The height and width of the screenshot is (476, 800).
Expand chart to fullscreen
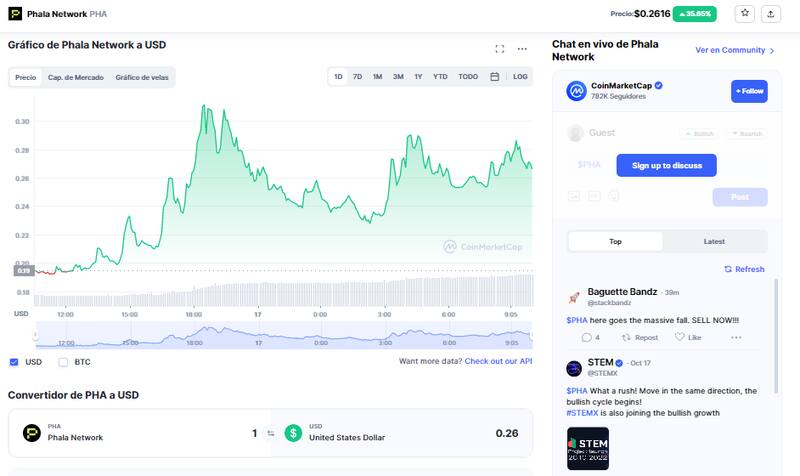click(500, 48)
